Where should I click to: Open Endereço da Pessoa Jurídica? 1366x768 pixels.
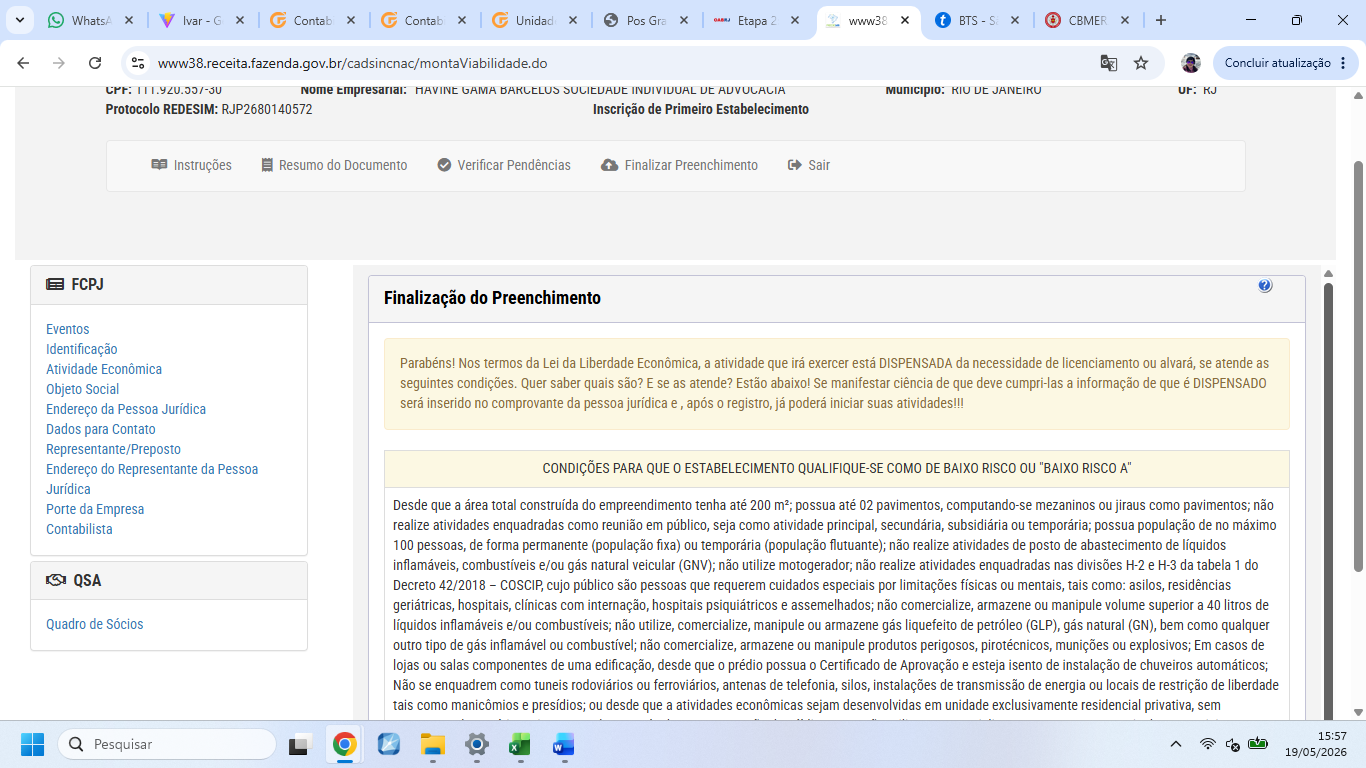tap(126, 409)
